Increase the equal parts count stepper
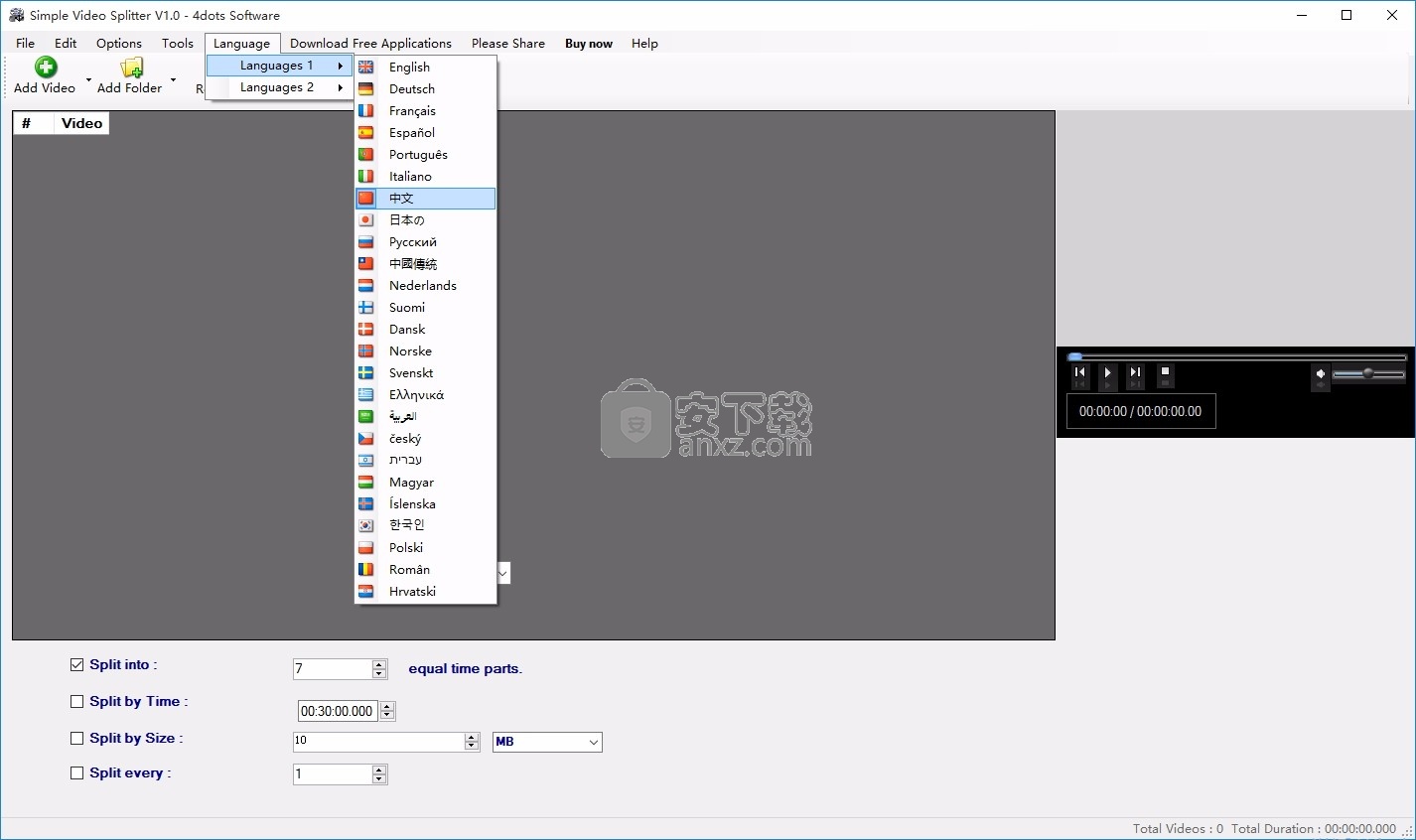 click(379, 664)
